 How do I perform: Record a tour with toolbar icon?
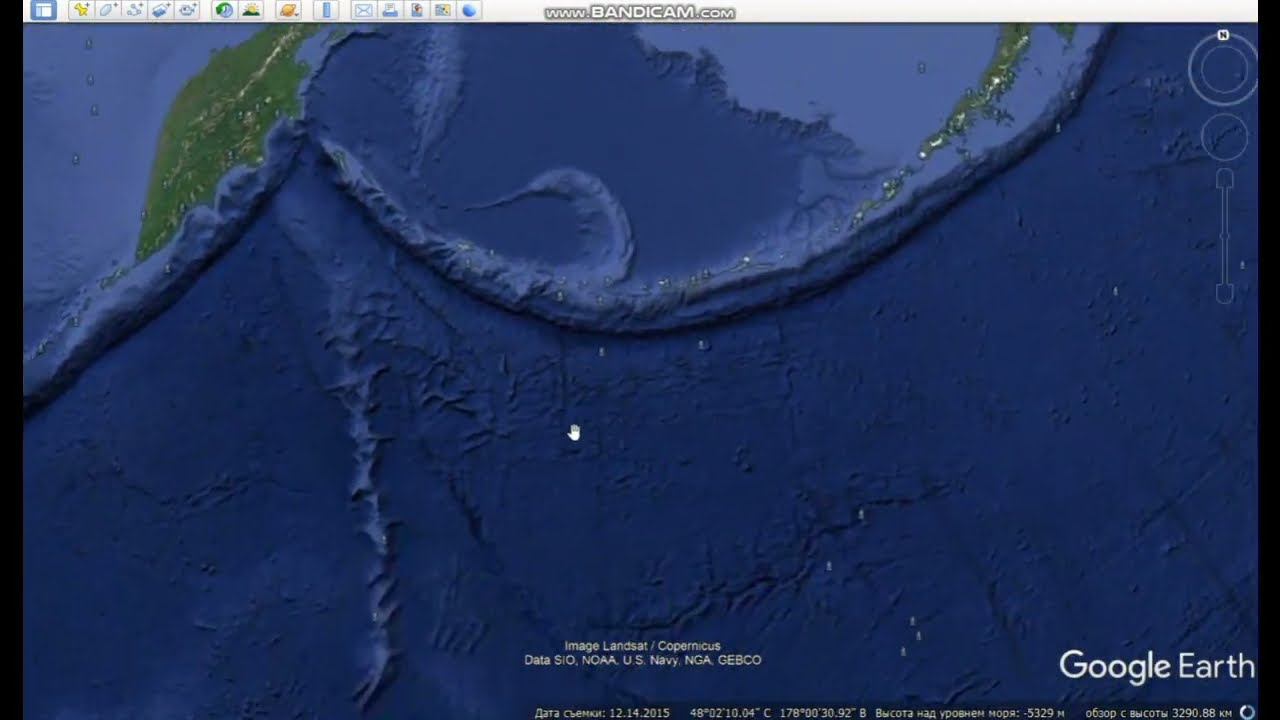coord(188,10)
